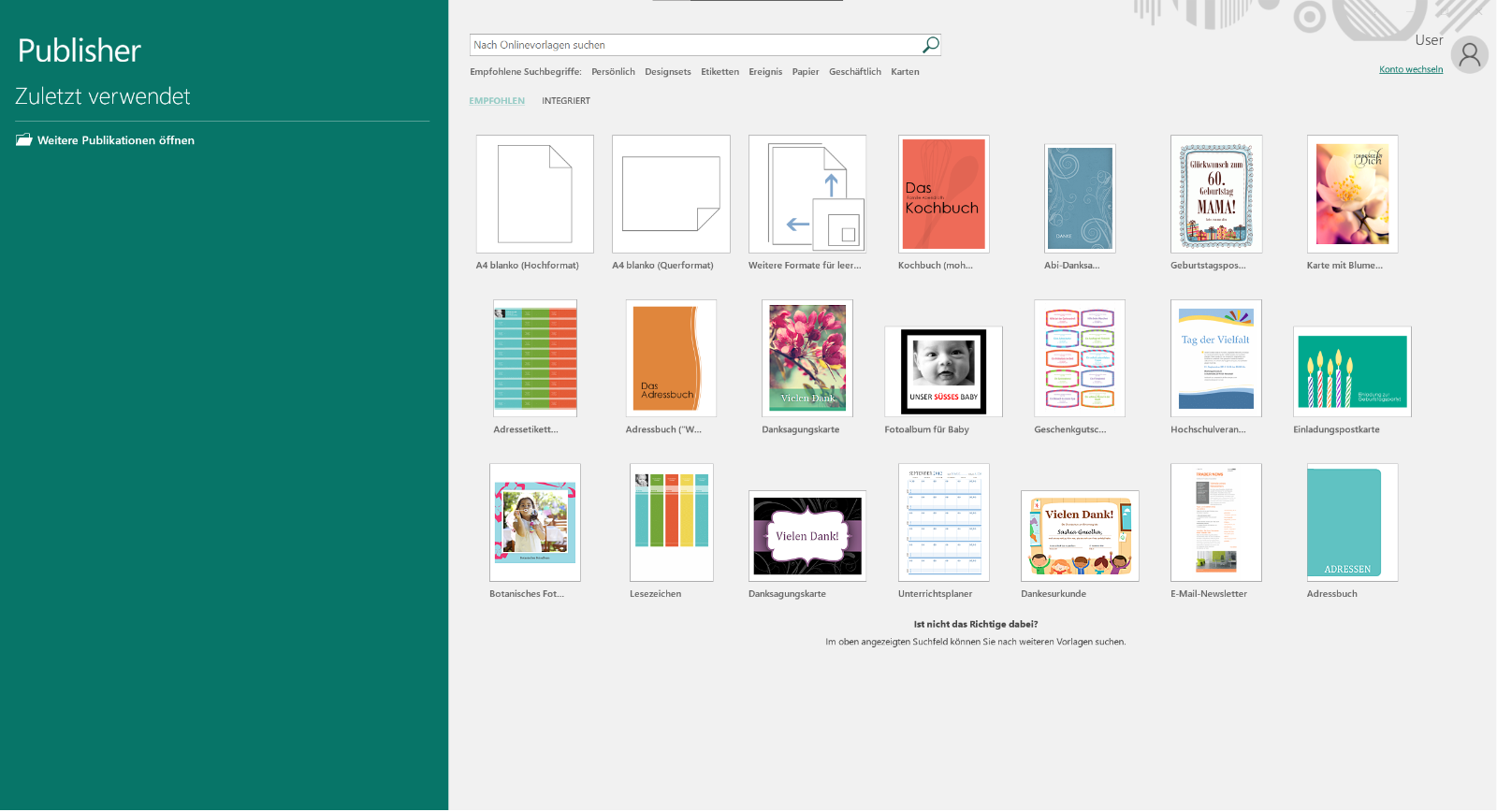Click the 'Fotoalbum für Baby' caption text
Screen dimensions: 1497x812
[x=927, y=430]
